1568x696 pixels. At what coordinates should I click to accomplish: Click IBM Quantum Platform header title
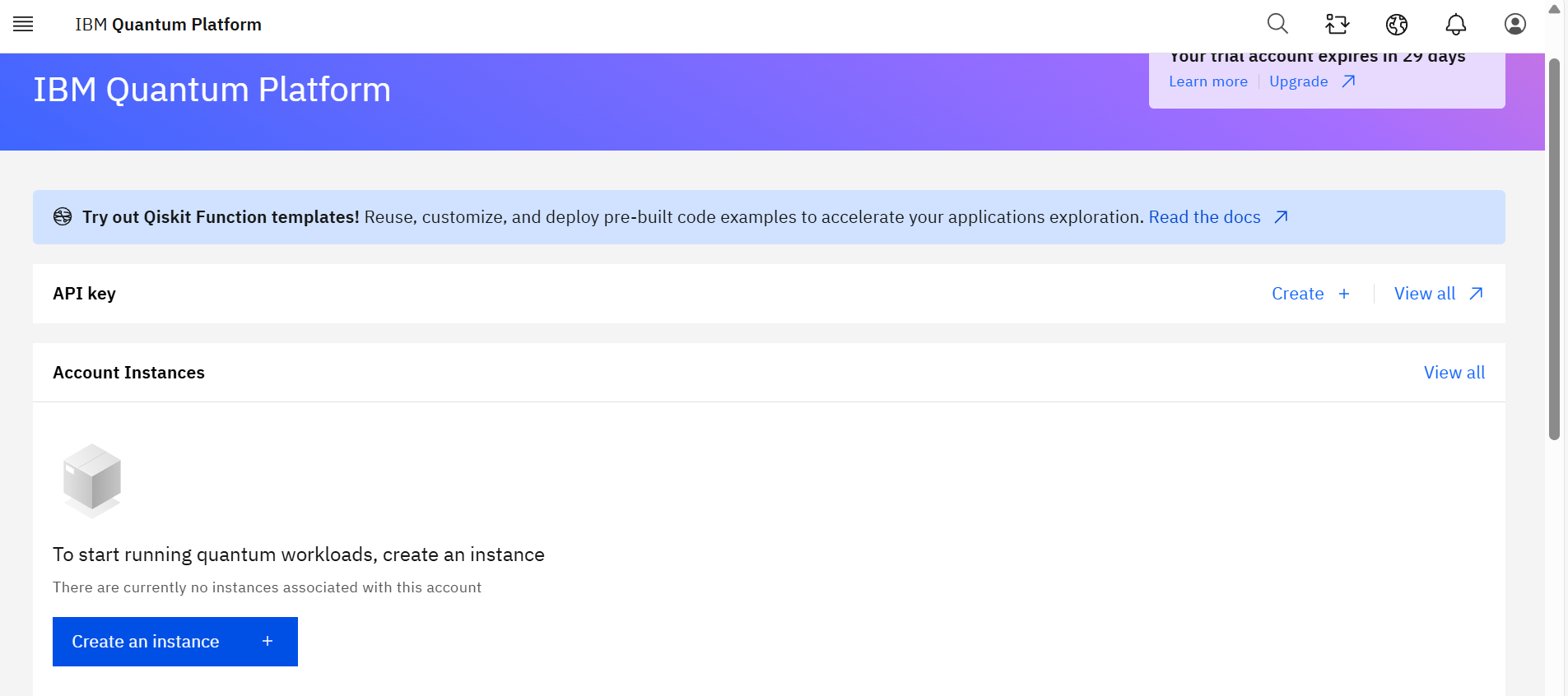click(169, 25)
